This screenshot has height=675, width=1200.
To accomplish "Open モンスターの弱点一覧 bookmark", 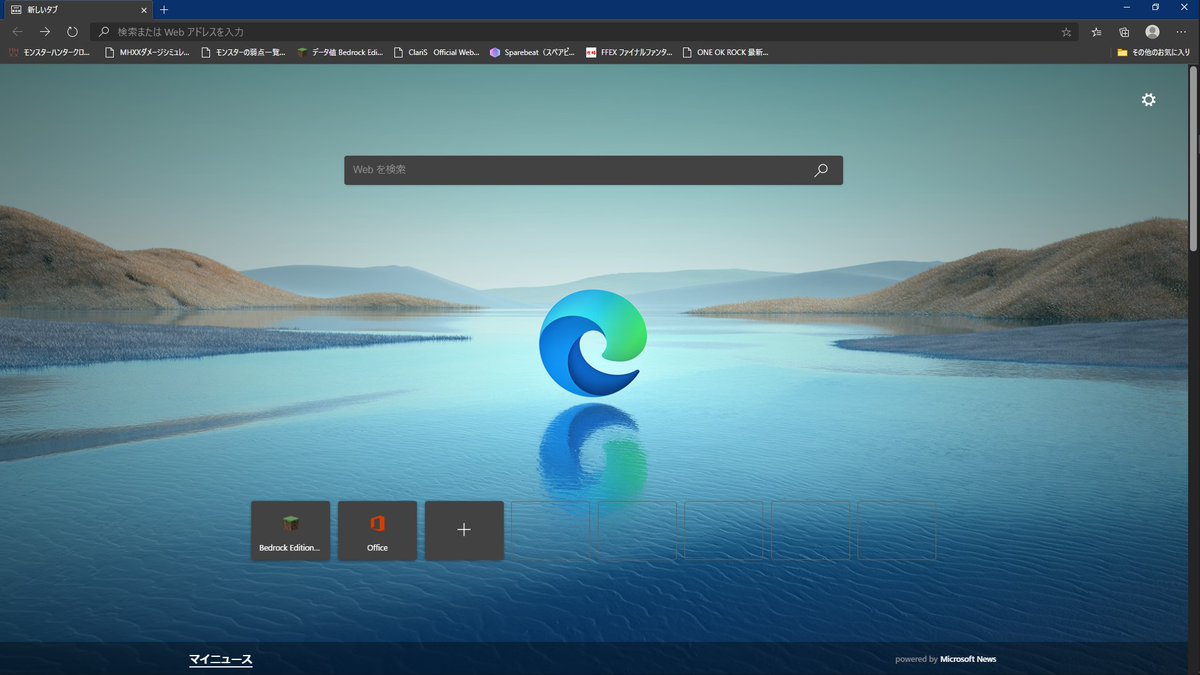I will 242,52.
